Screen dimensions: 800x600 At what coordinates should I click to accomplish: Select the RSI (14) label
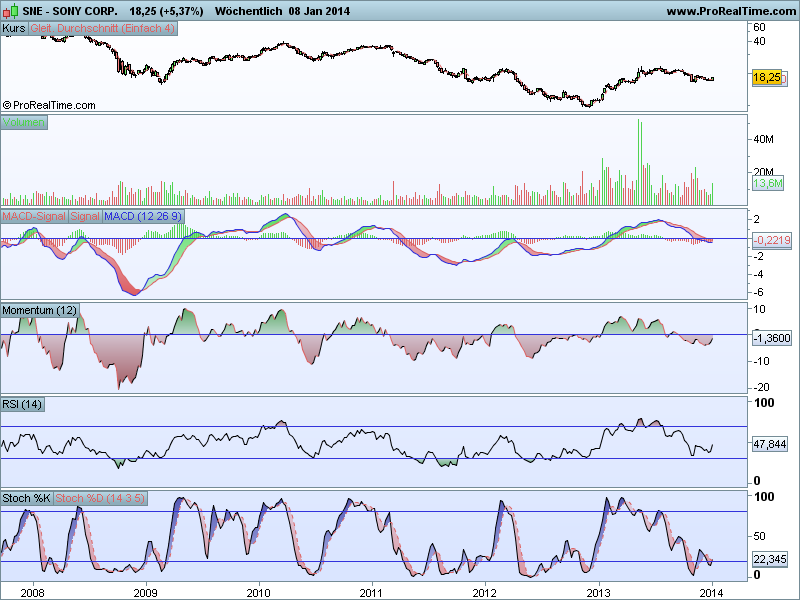tap(22, 405)
